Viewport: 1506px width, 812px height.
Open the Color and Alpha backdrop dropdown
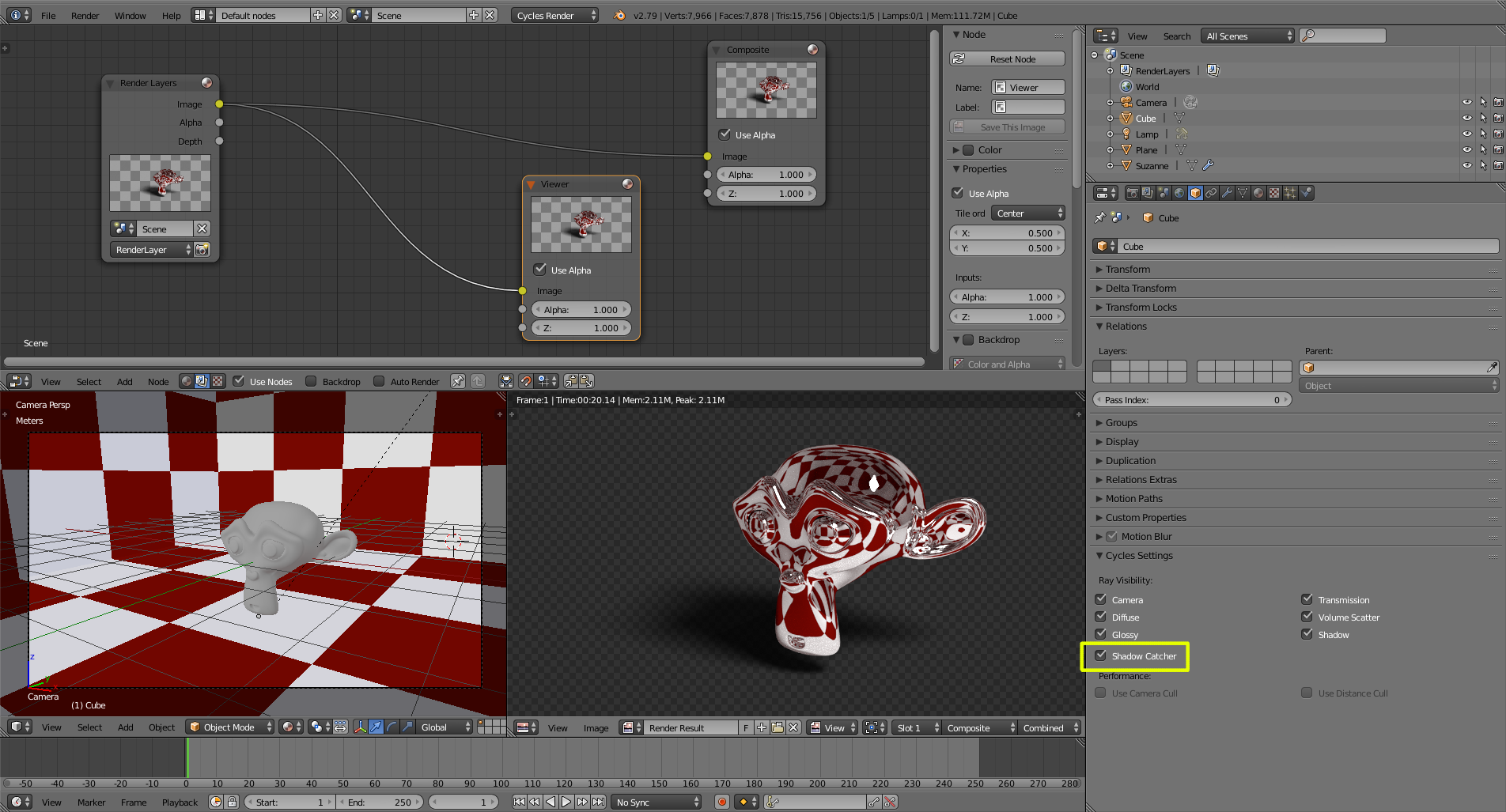[x=1008, y=364]
